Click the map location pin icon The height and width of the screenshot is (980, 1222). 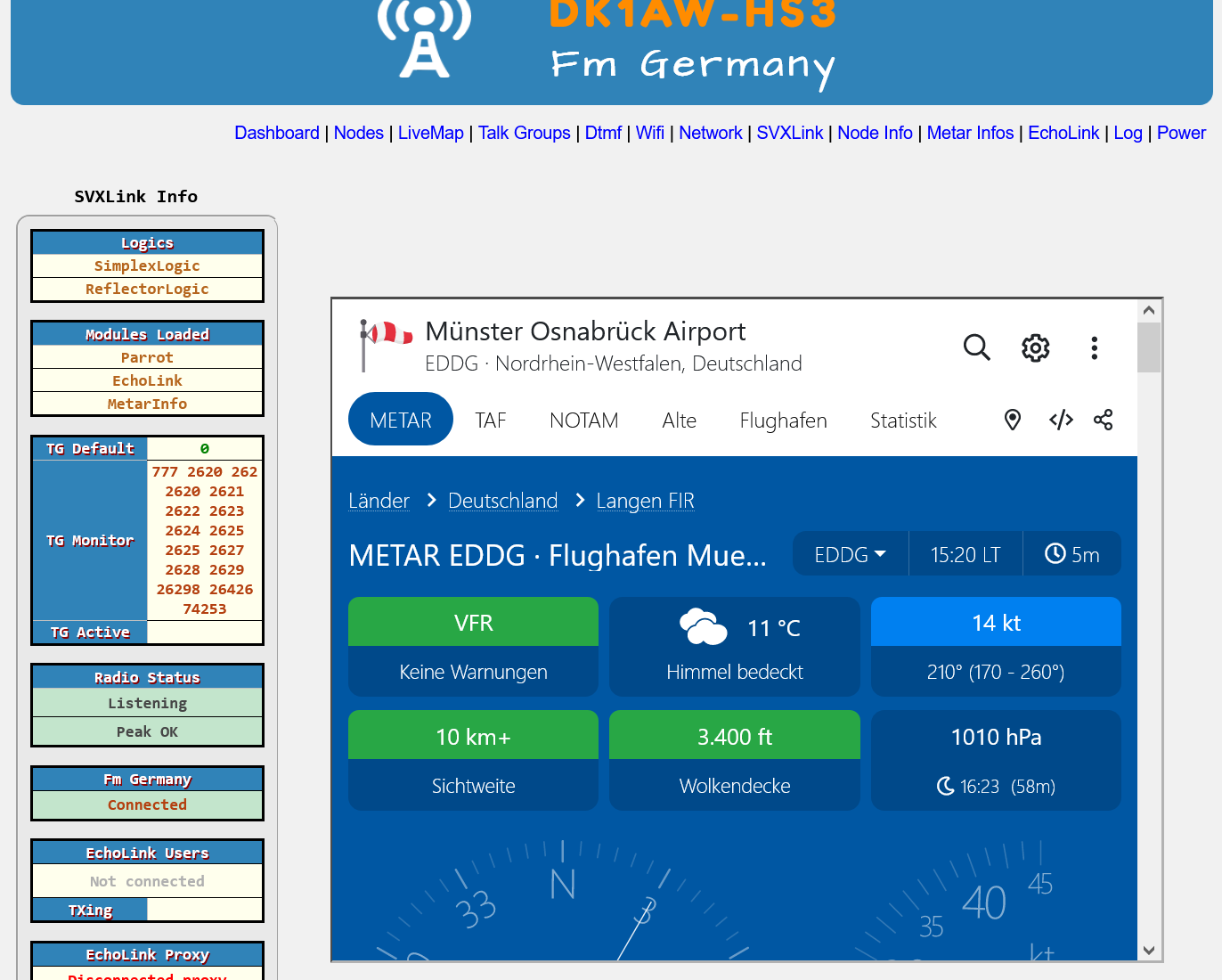pyautogui.click(x=1013, y=420)
